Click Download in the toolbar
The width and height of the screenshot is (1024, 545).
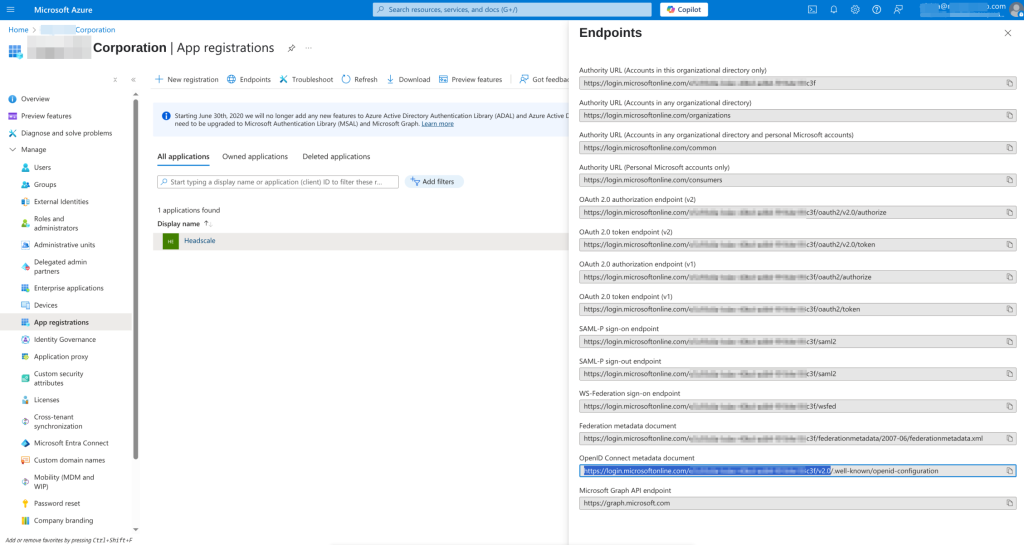(408, 80)
